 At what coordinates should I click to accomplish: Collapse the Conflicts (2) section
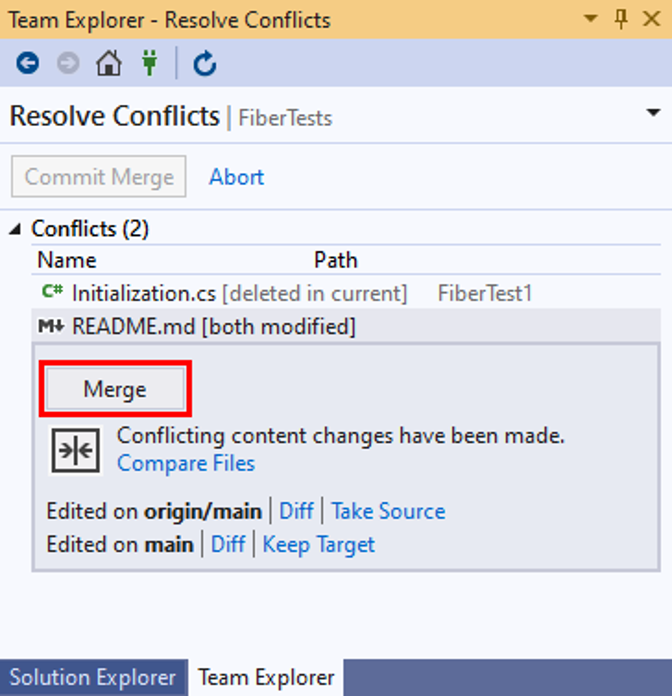15,229
